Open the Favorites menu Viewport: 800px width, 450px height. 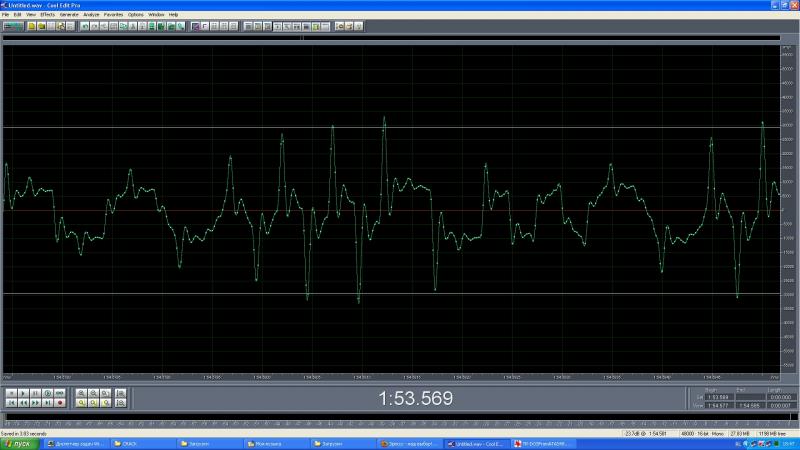click(114, 15)
